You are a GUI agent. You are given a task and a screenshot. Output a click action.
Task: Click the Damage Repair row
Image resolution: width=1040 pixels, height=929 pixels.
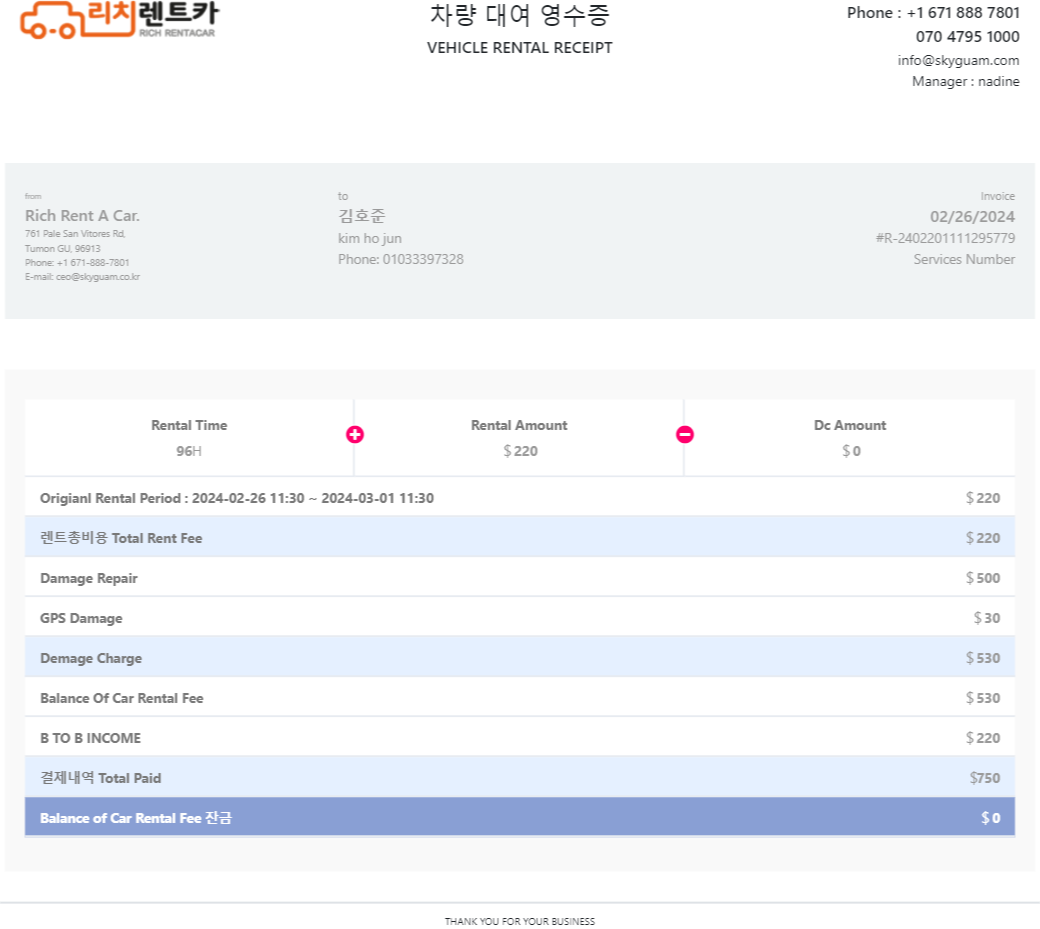(x=519, y=578)
